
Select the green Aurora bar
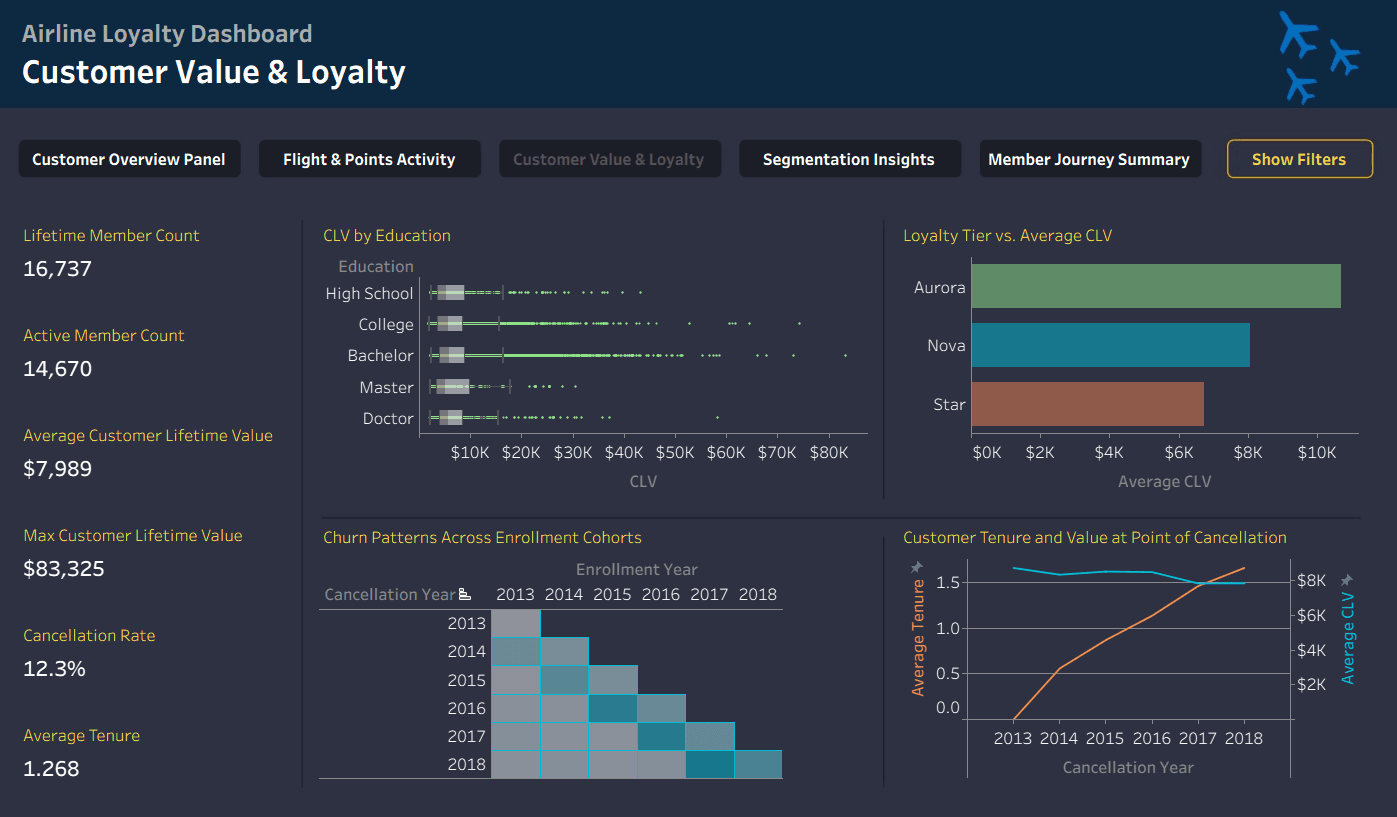pyautogui.click(x=1155, y=286)
